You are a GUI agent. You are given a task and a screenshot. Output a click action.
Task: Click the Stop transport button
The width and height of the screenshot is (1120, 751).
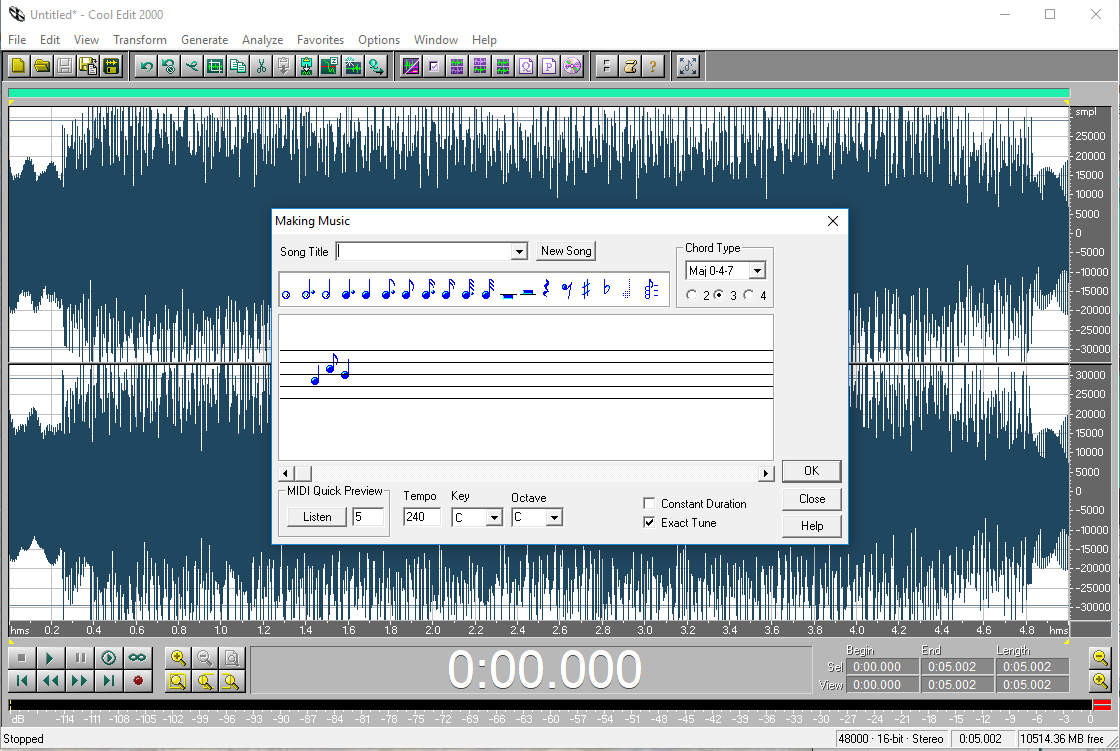pos(21,658)
